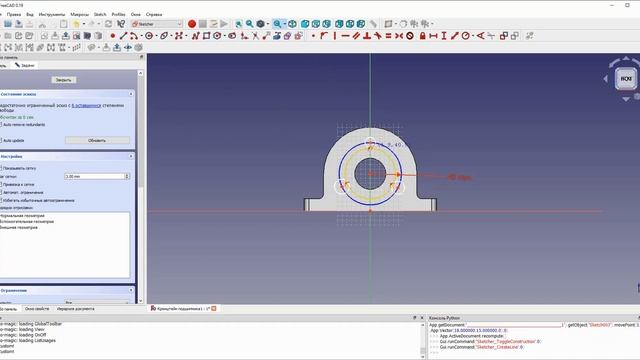Viewport: 640px width, 360px height.
Task: Apply the Perpendicular constraint
Action: click(x=367, y=36)
